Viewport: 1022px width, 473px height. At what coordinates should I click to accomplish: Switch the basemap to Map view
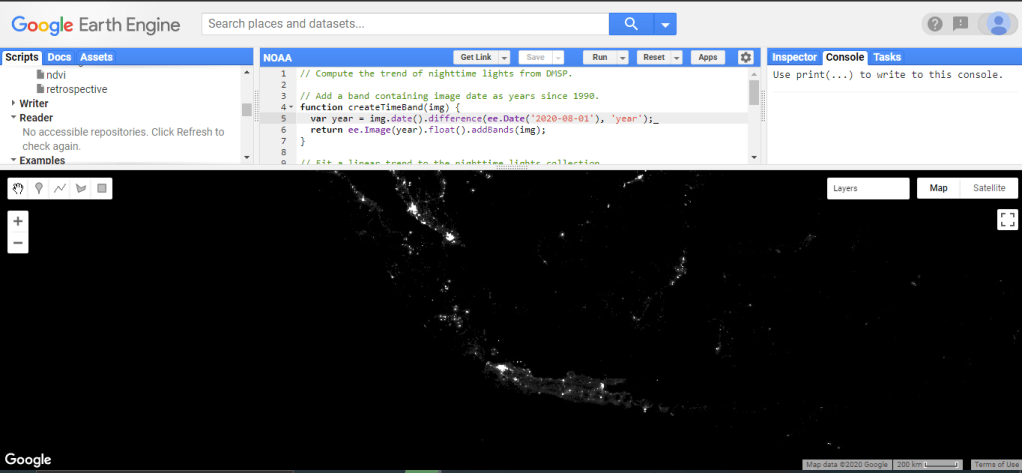point(938,188)
